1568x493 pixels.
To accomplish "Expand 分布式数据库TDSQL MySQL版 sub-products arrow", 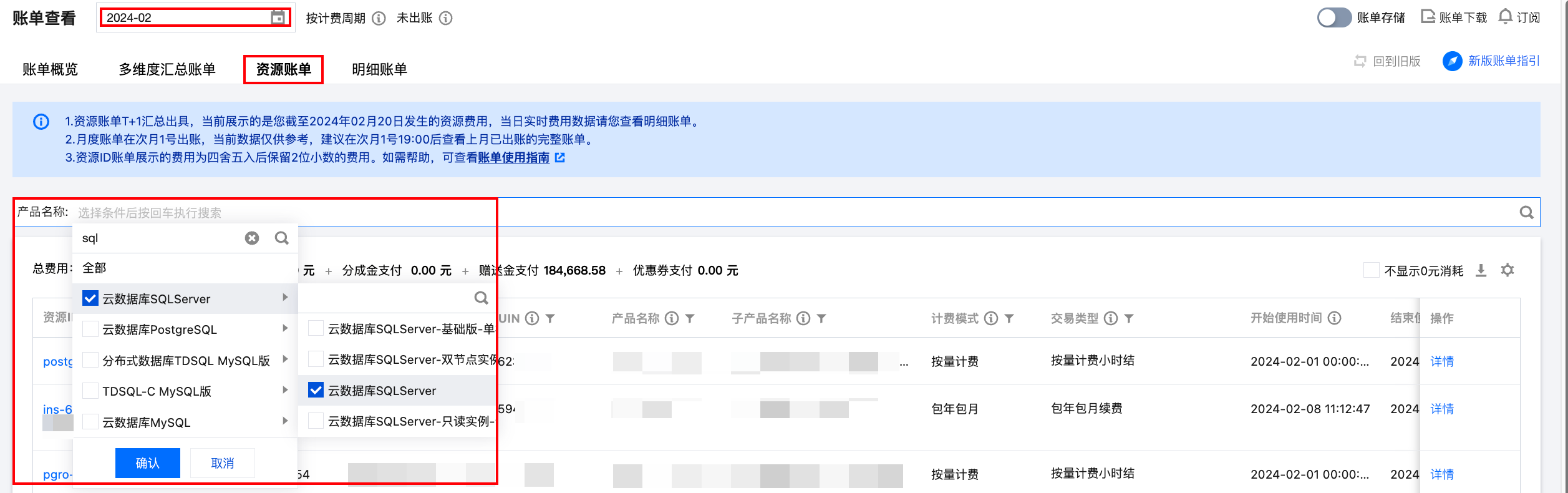I will [285, 359].
